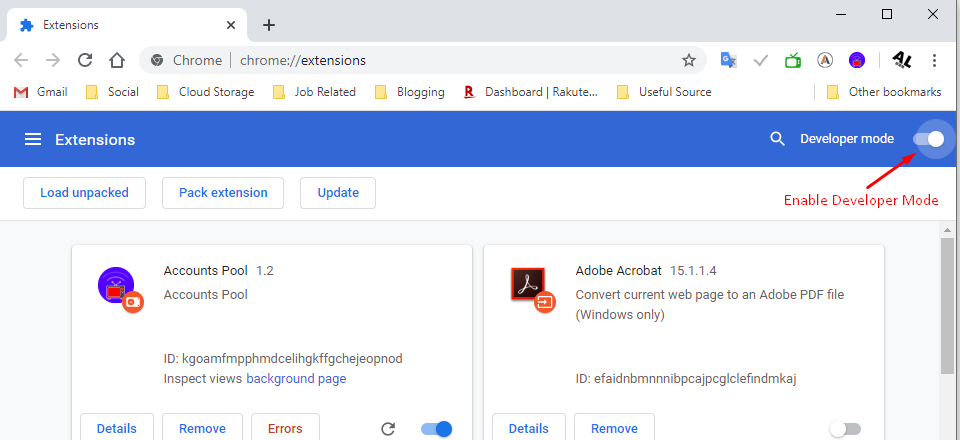Open a new tab
960x440 pixels.
[269, 25]
